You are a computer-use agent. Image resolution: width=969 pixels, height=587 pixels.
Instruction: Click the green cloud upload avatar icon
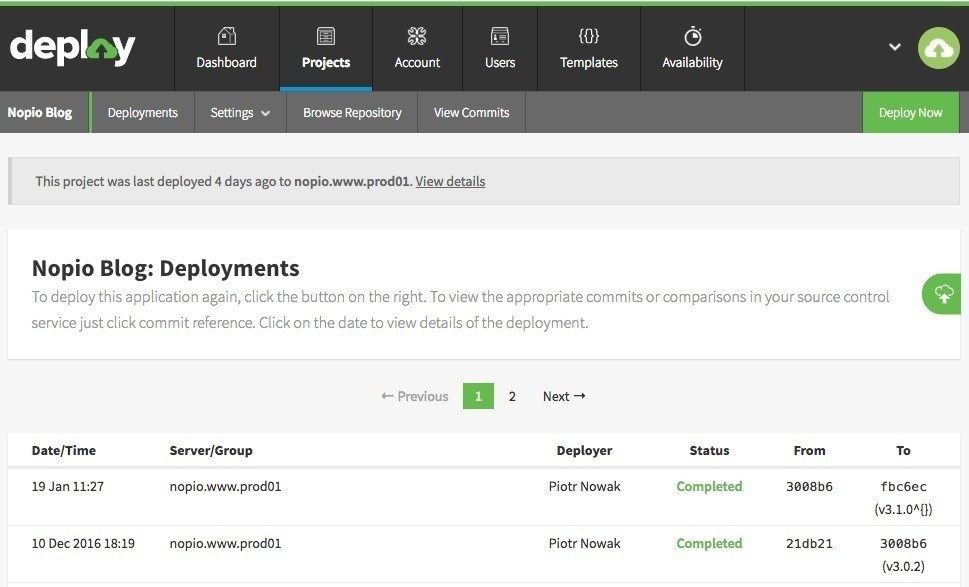coord(938,48)
